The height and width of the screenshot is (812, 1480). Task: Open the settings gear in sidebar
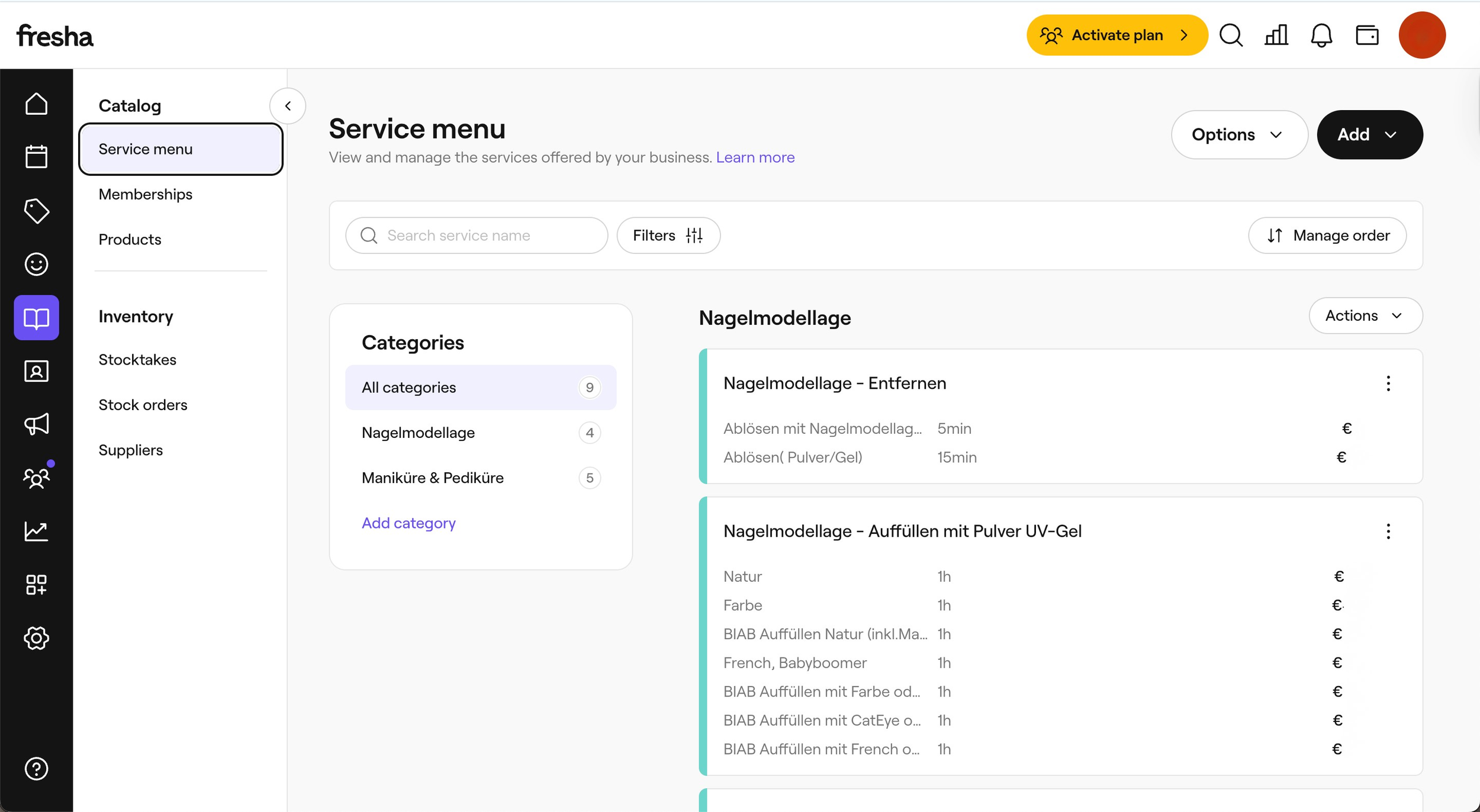[x=36, y=638]
